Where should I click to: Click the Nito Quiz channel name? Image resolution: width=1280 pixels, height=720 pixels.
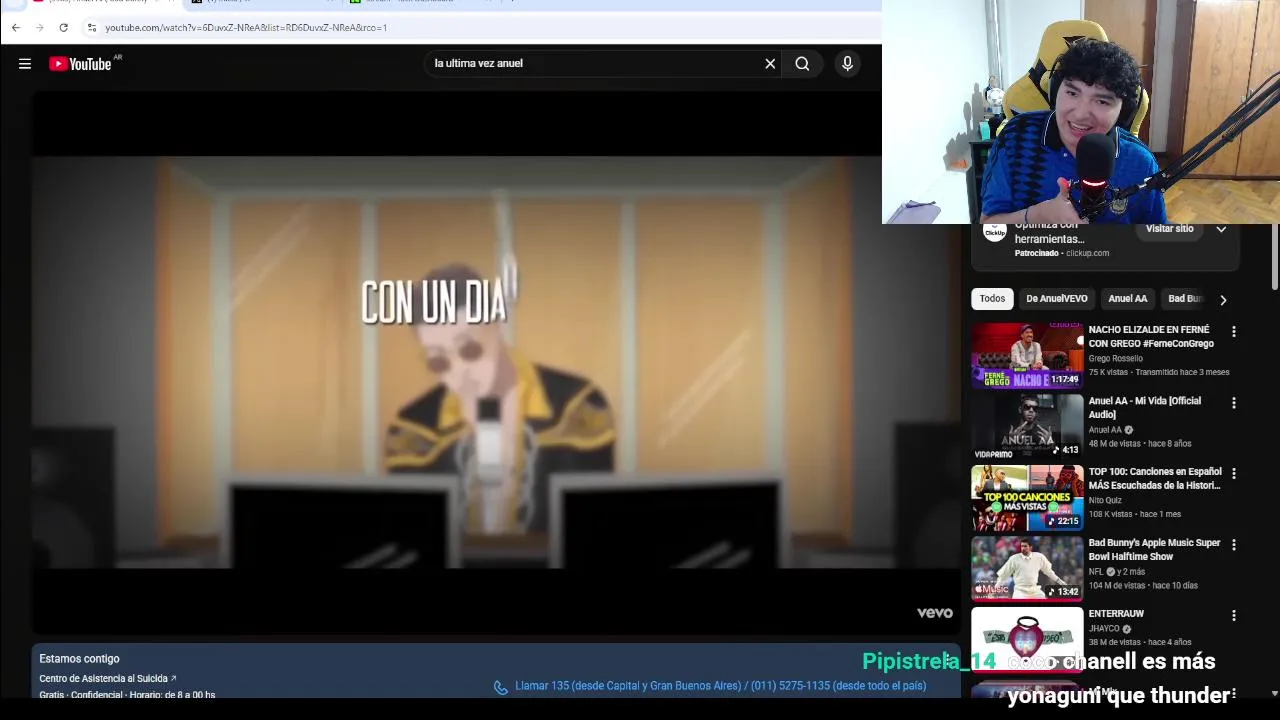(1105, 500)
